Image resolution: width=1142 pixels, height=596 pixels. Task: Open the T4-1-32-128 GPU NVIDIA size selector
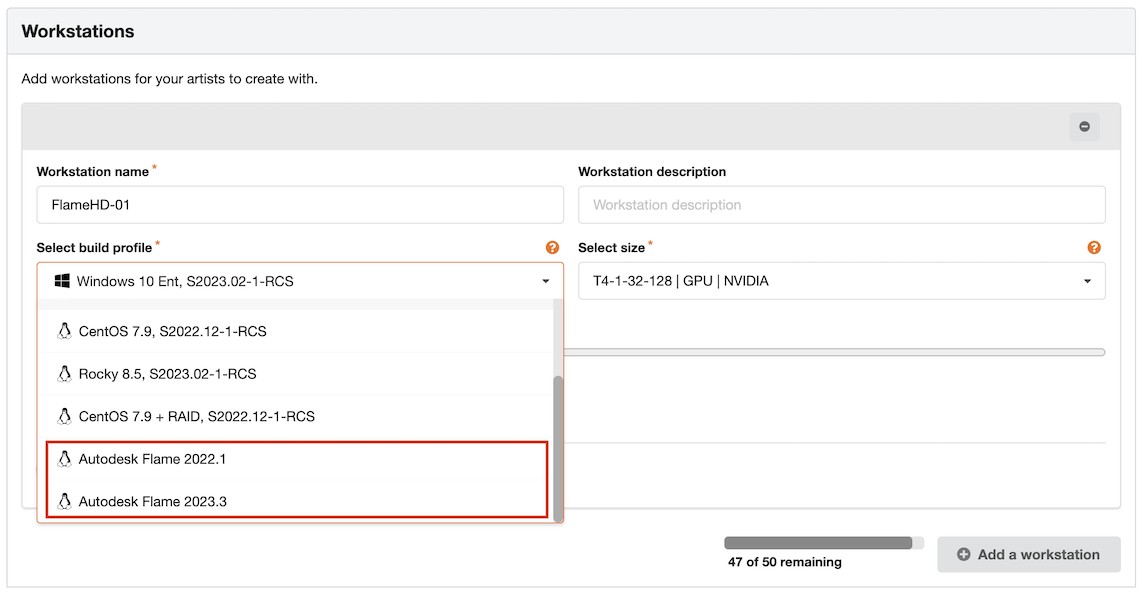pos(830,281)
